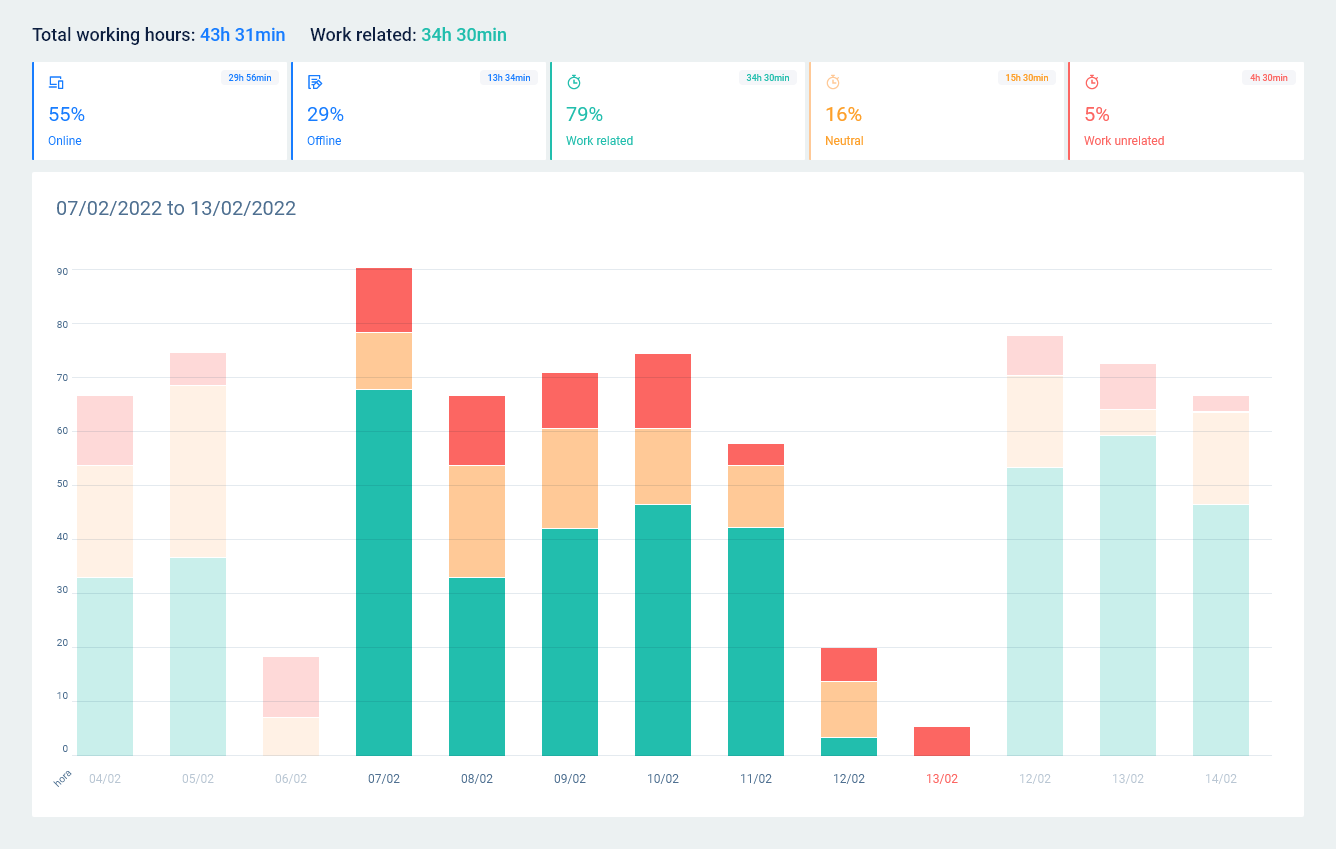Select the 13h 34min Offline badge
Screen dimensions: 1336x849
coord(509,78)
